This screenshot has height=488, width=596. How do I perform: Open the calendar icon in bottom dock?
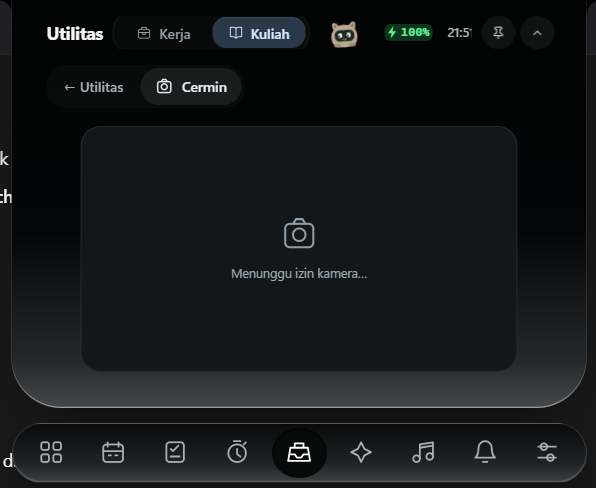point(113,452)
